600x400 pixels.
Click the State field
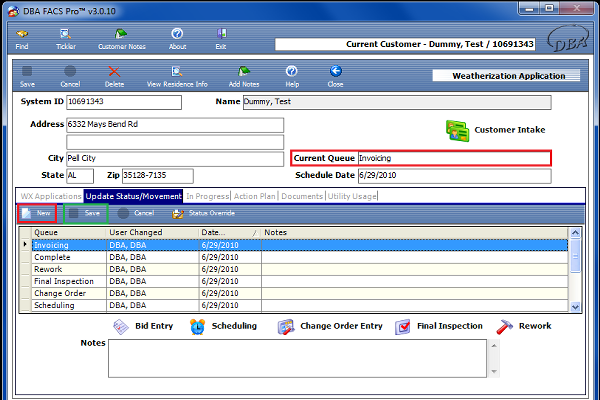(80, 176)
